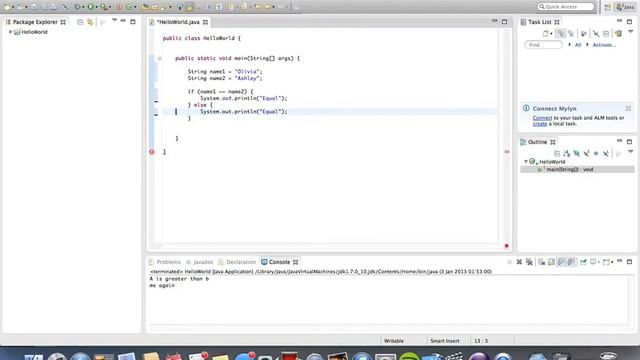Click the Search flashlight toolbar icon

point(164,7)
